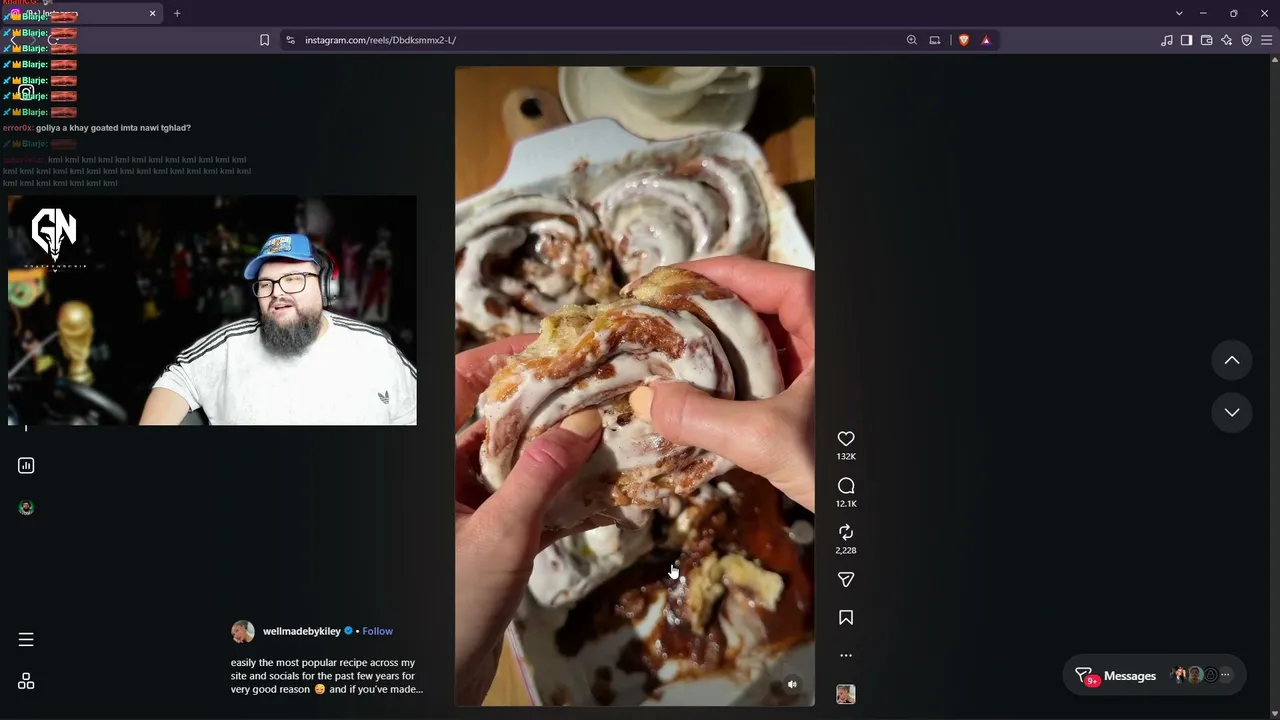Open a new browser tab

(177, 13)
